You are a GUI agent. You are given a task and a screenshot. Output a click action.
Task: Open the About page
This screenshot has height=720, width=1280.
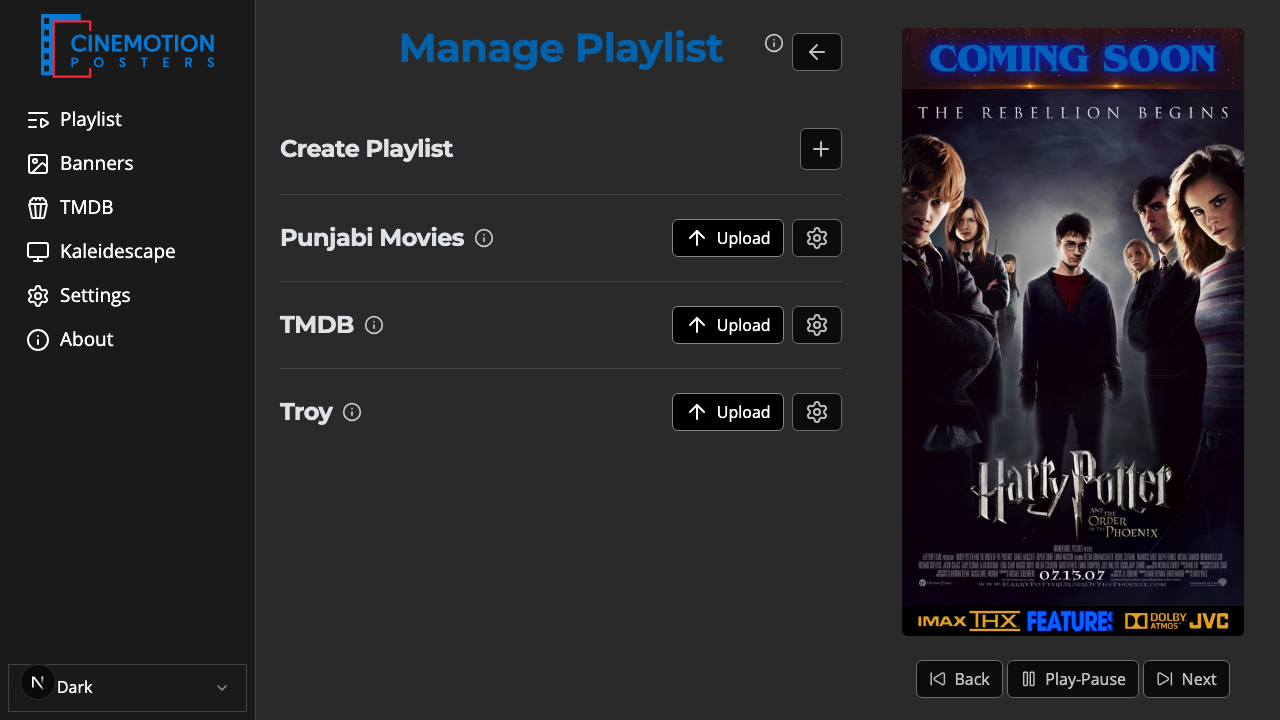[70, 340]
